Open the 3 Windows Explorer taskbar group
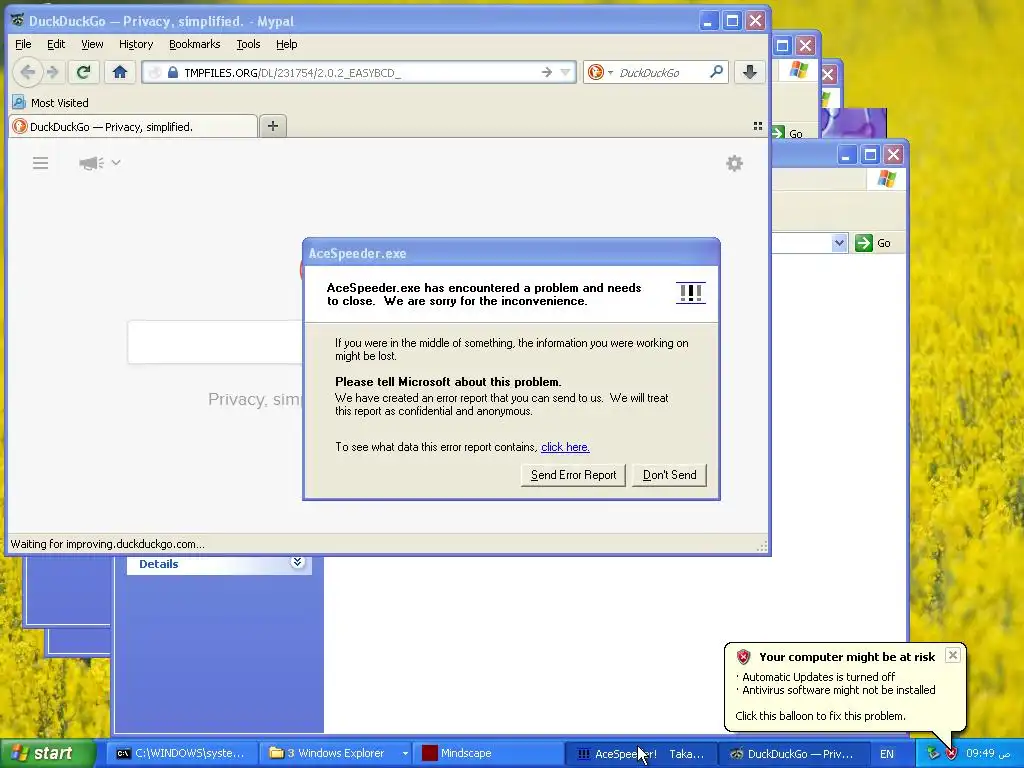This screenshot has width=1024, height=768. tap(338, 754)
